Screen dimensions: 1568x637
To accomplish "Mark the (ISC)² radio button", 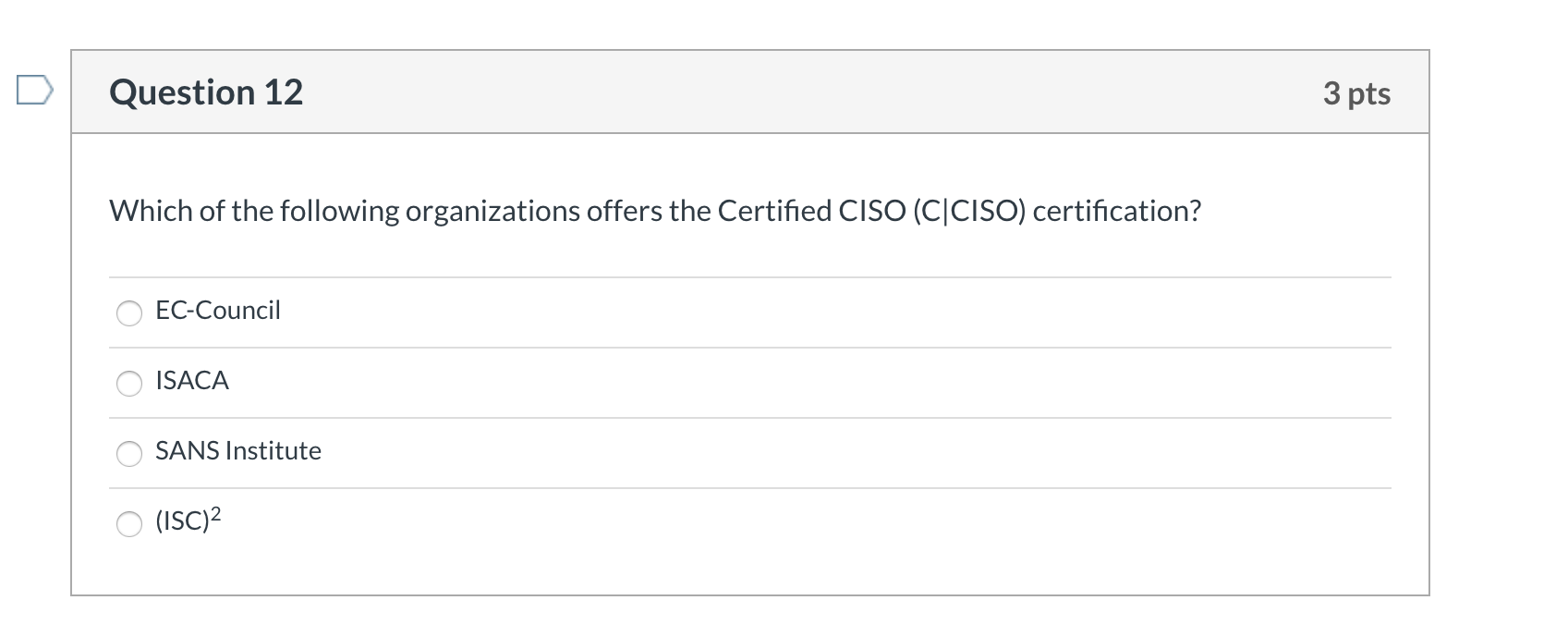I will pyautogui.click(x=129, y=524).
